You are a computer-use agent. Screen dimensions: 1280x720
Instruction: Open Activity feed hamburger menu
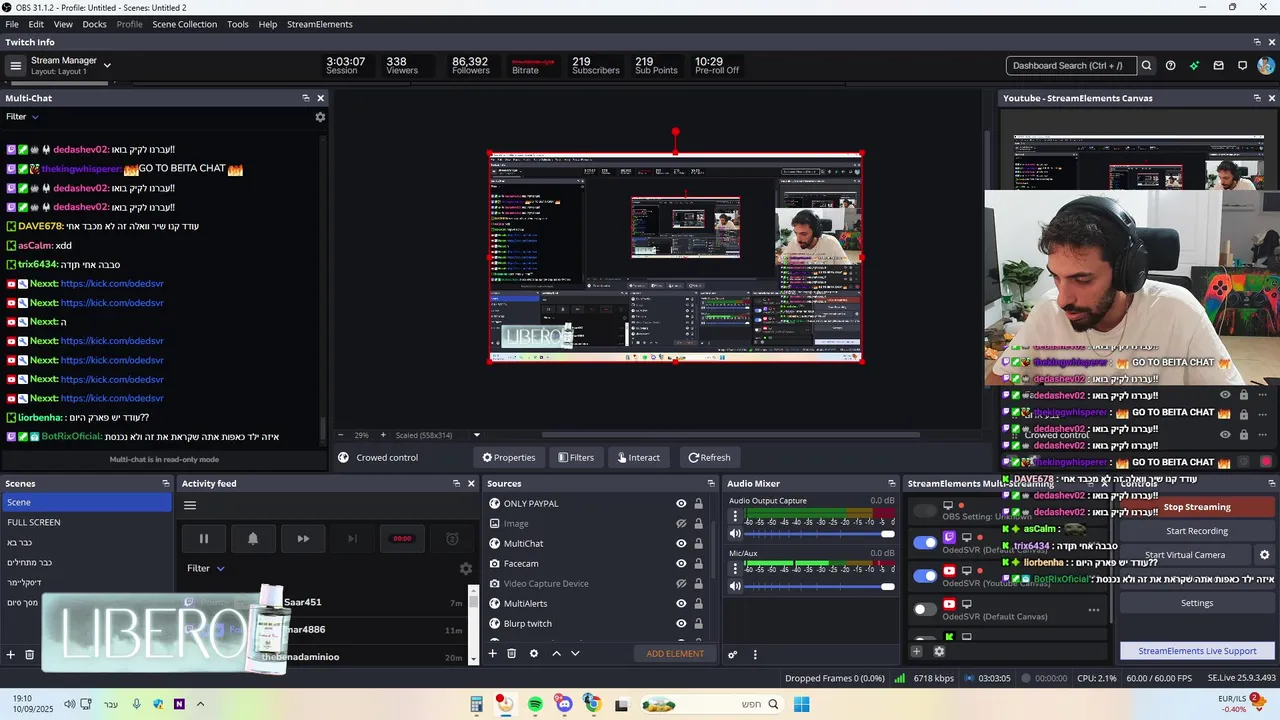(190, 505)
